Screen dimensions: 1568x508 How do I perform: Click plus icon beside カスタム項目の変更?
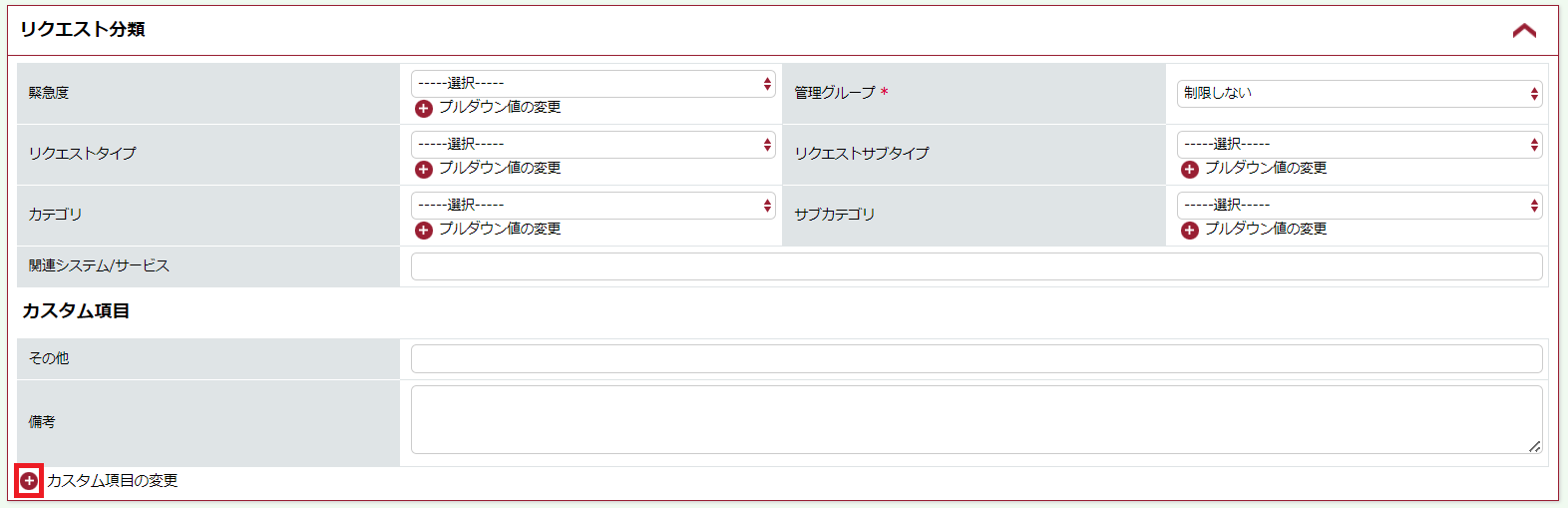[29, 481]
